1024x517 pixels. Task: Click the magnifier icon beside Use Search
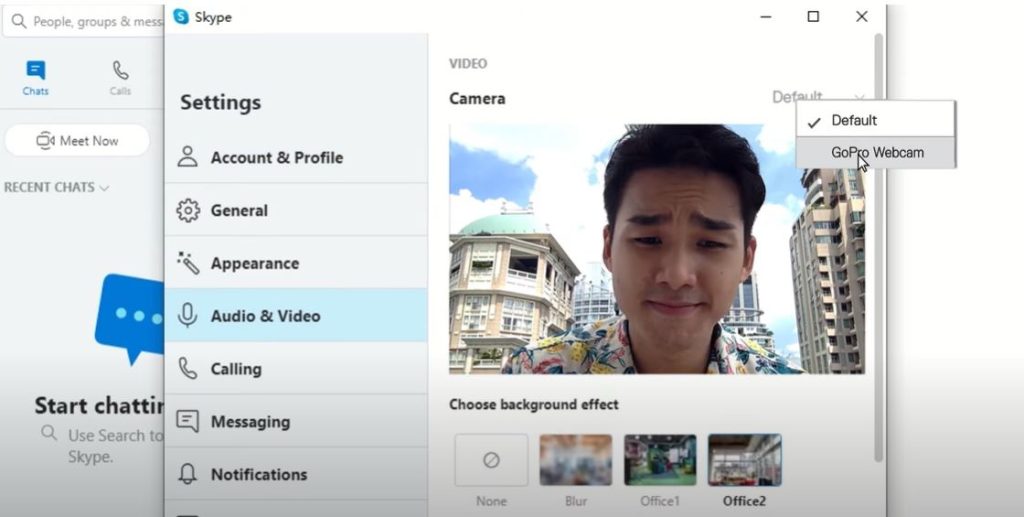(49, 432)
